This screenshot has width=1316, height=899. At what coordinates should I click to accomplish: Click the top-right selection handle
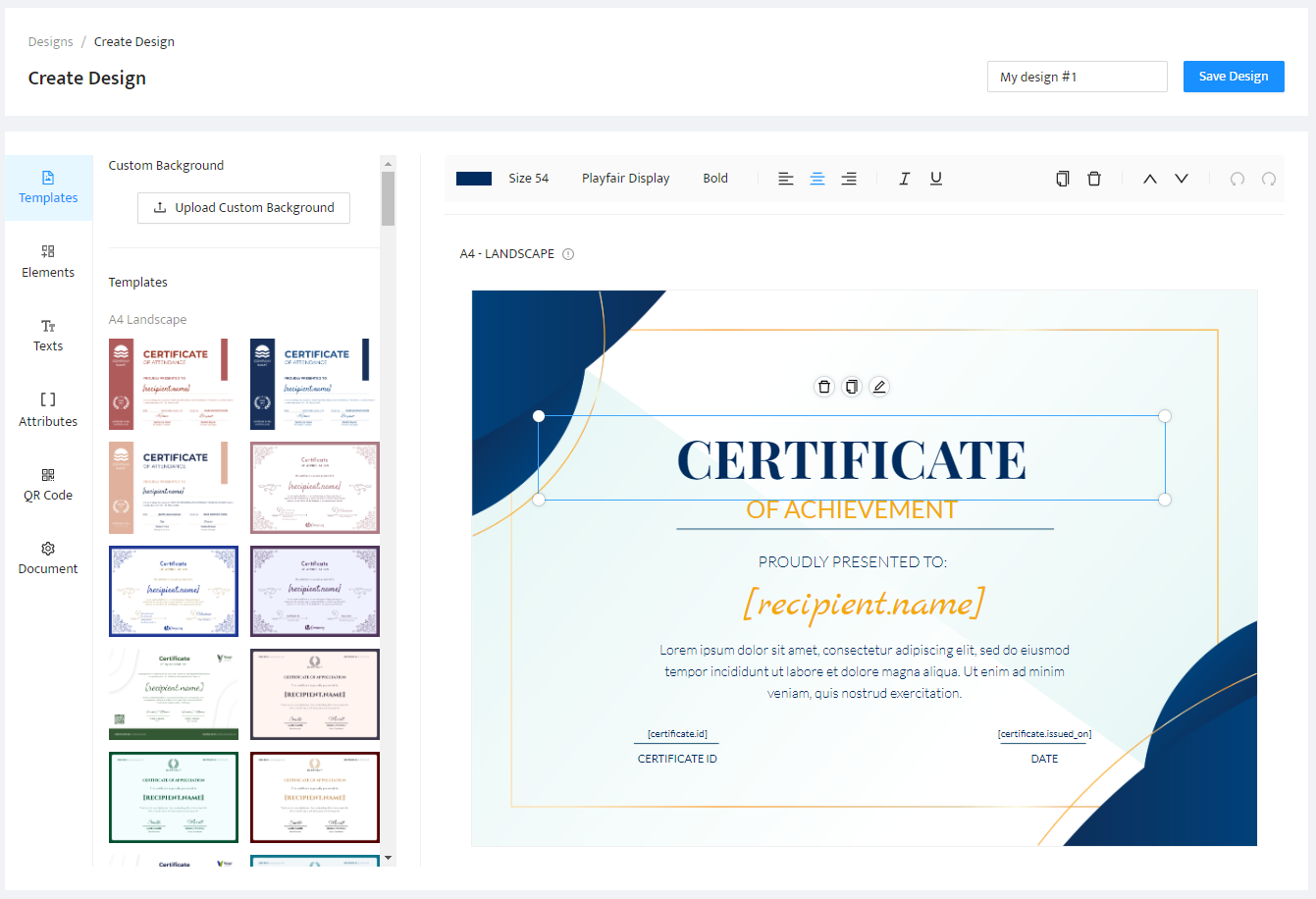pyautogui.click(x=1165, y=416)
